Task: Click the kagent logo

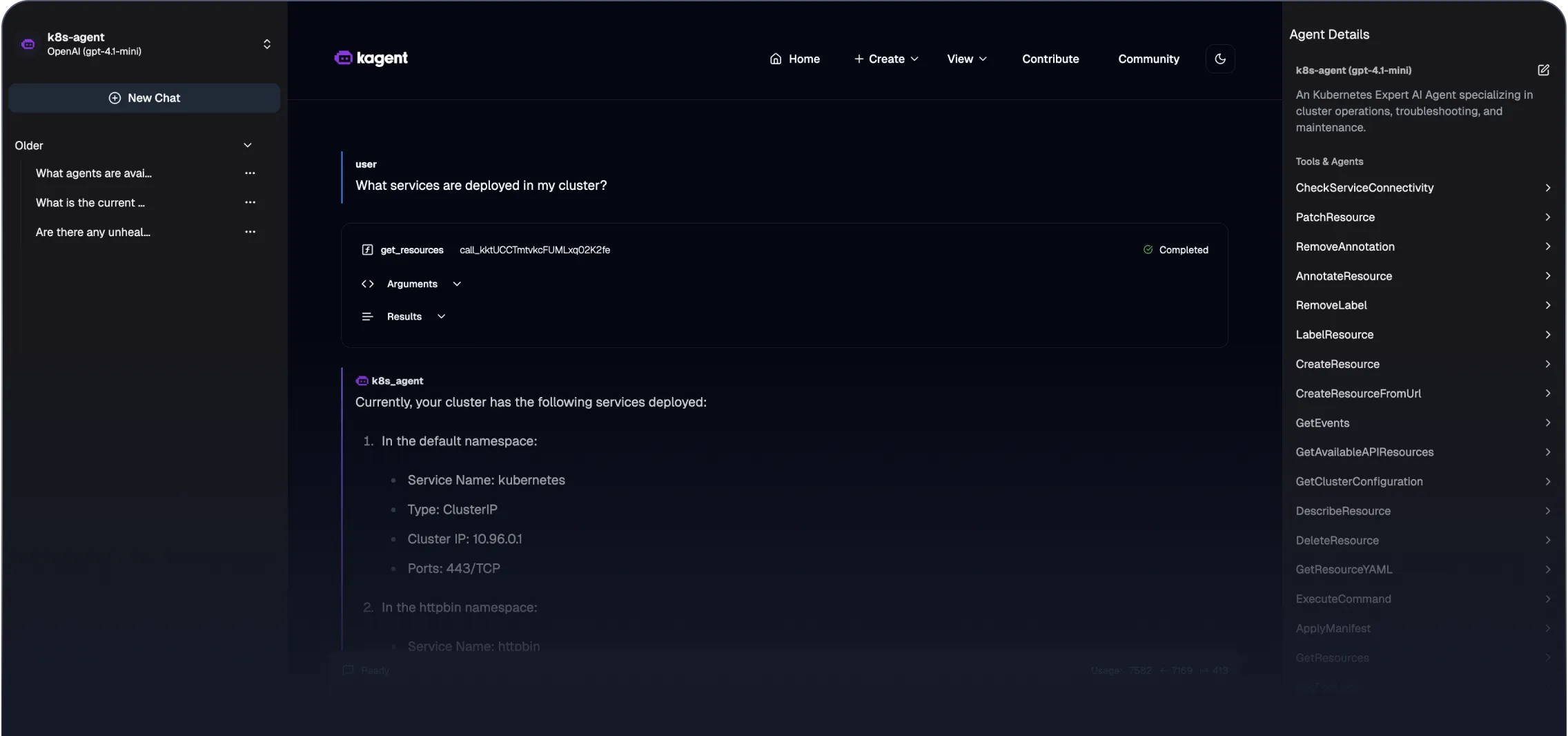Action: click(371, 59)
